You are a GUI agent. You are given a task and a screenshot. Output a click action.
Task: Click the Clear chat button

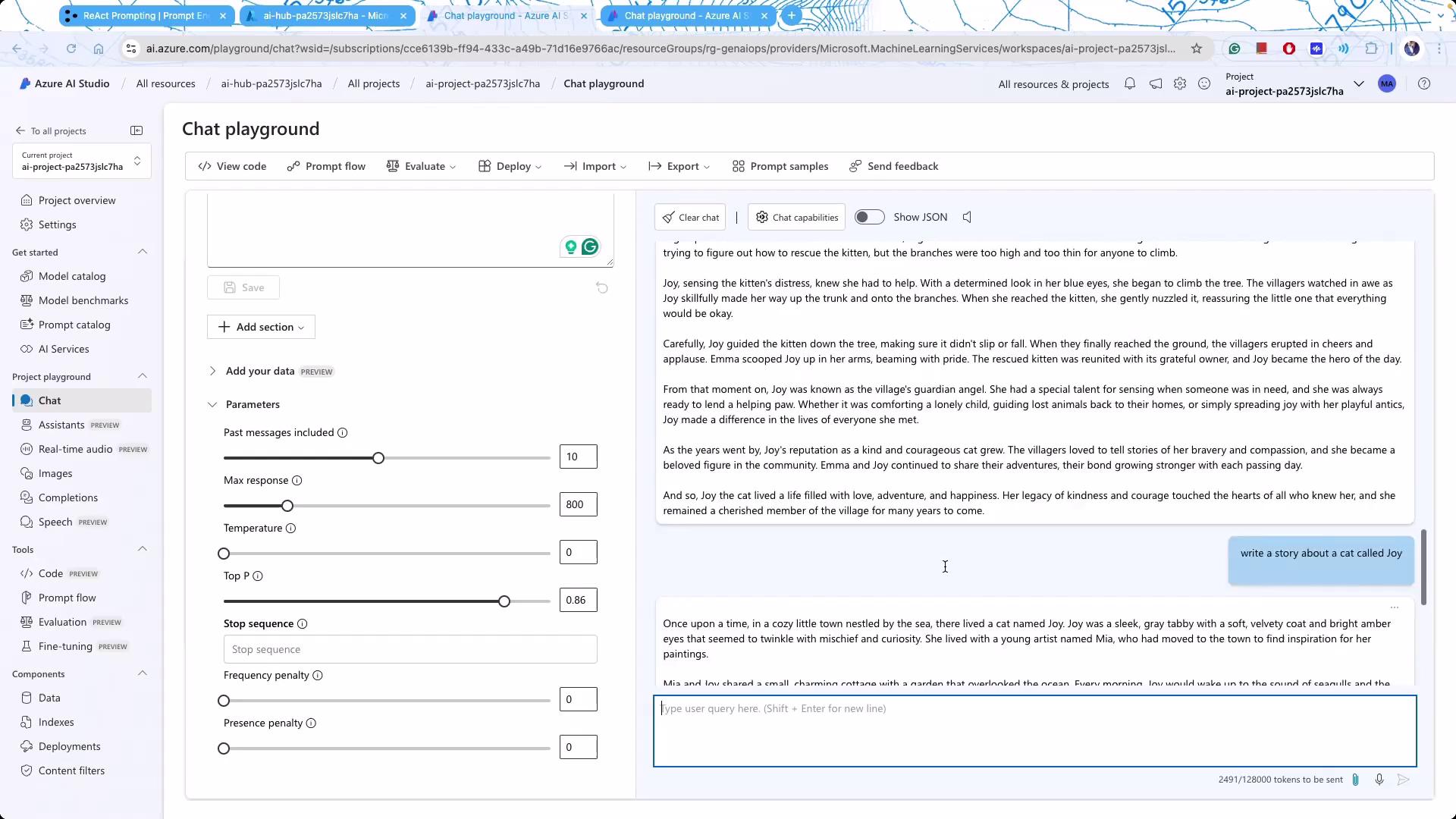pos(690,217)
